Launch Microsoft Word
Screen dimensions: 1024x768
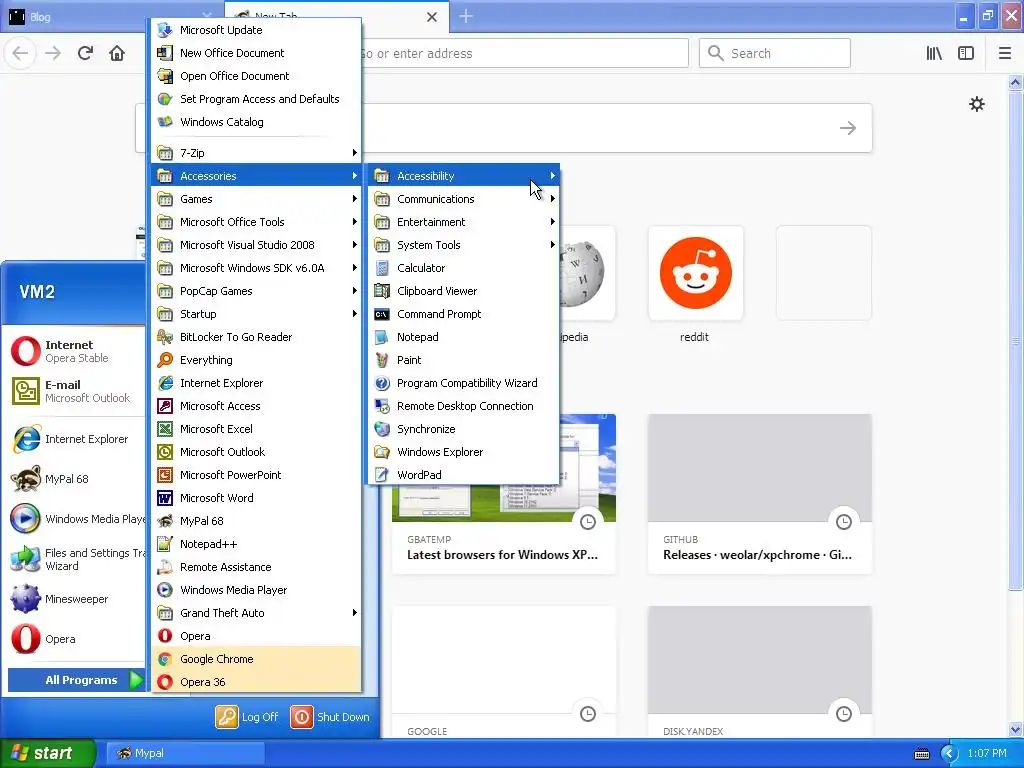[256, 498]
